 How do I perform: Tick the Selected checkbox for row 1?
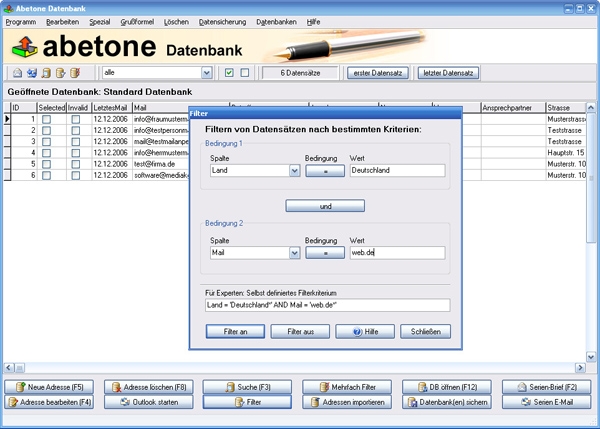point(46,119)
